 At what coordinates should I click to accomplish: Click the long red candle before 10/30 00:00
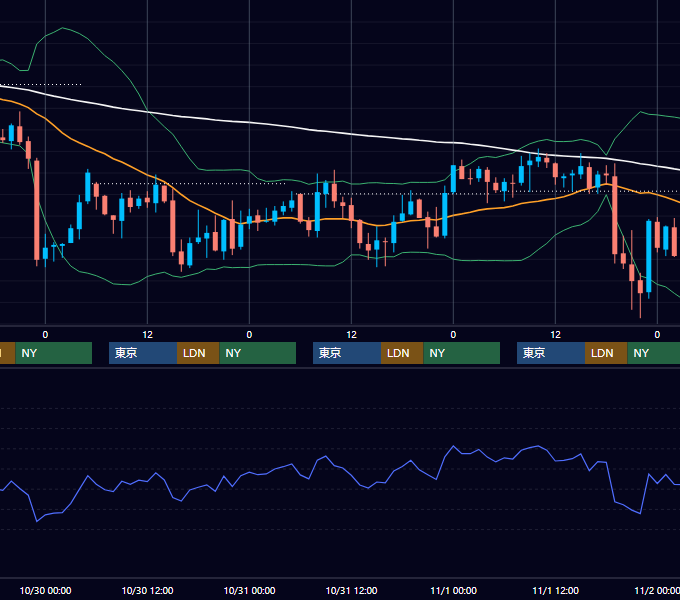click(37, 210)
